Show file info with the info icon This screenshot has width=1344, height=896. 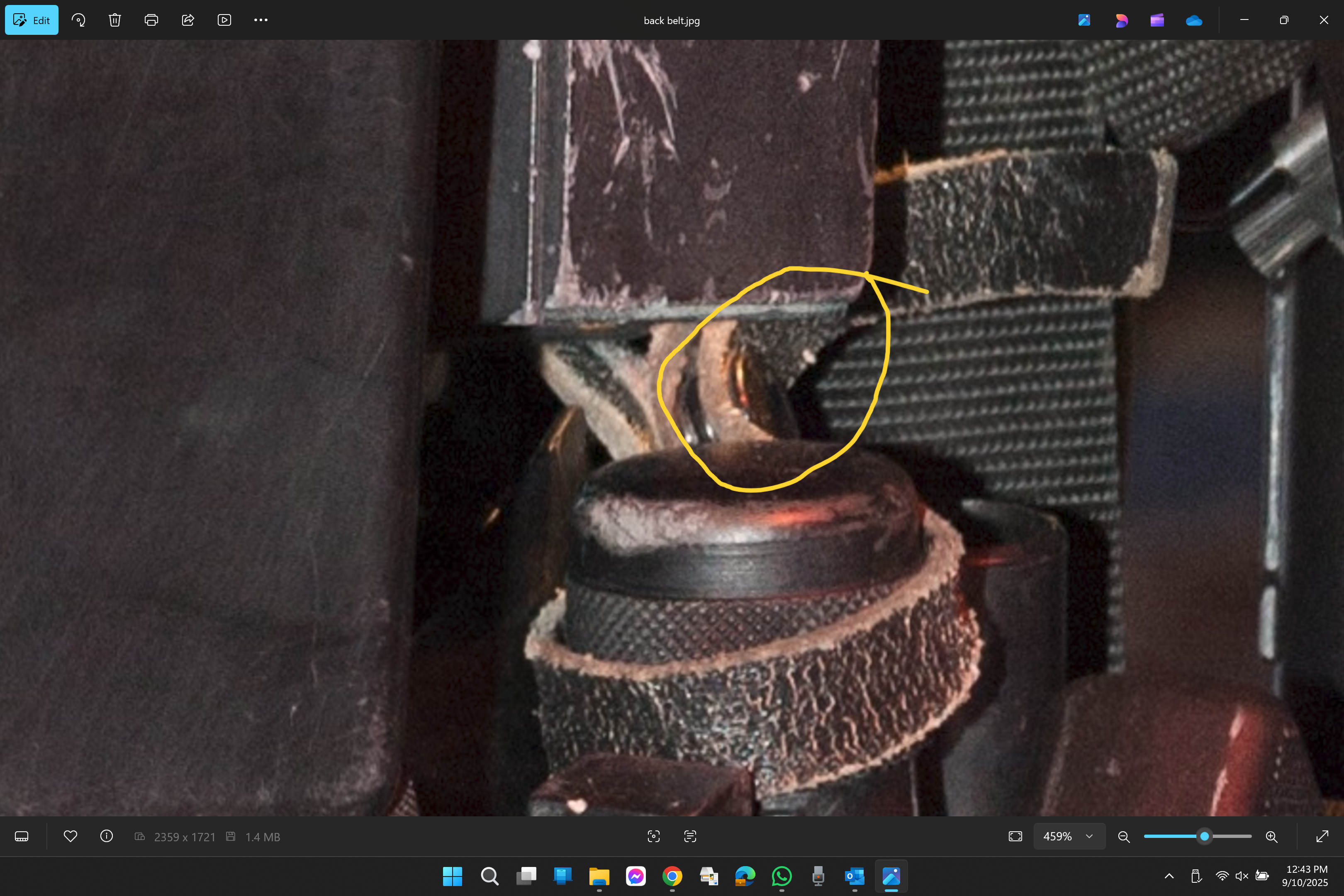(x=107, y=837)
